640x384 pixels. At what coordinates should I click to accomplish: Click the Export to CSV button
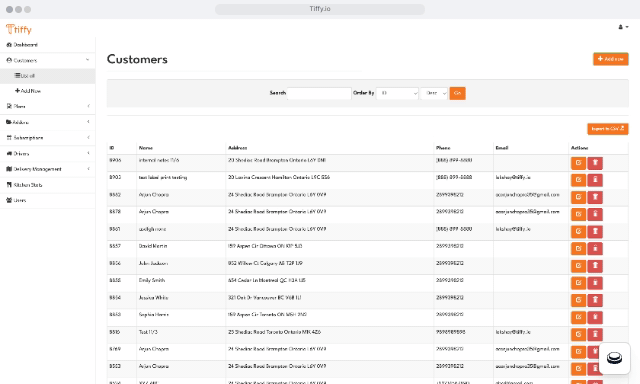click(608, 129)
